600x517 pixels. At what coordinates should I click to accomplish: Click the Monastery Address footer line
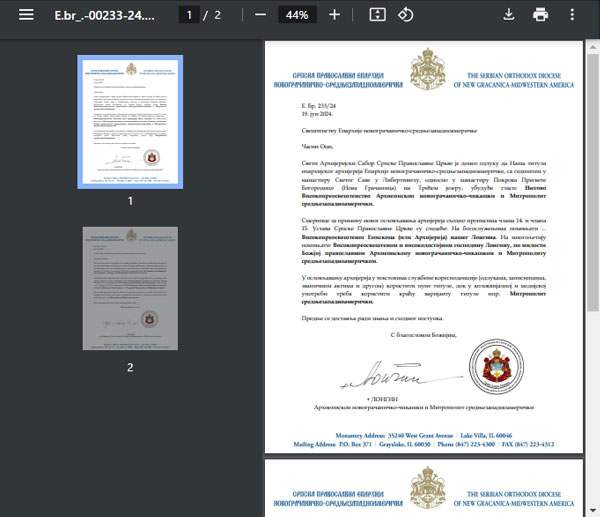click(425, 436)
